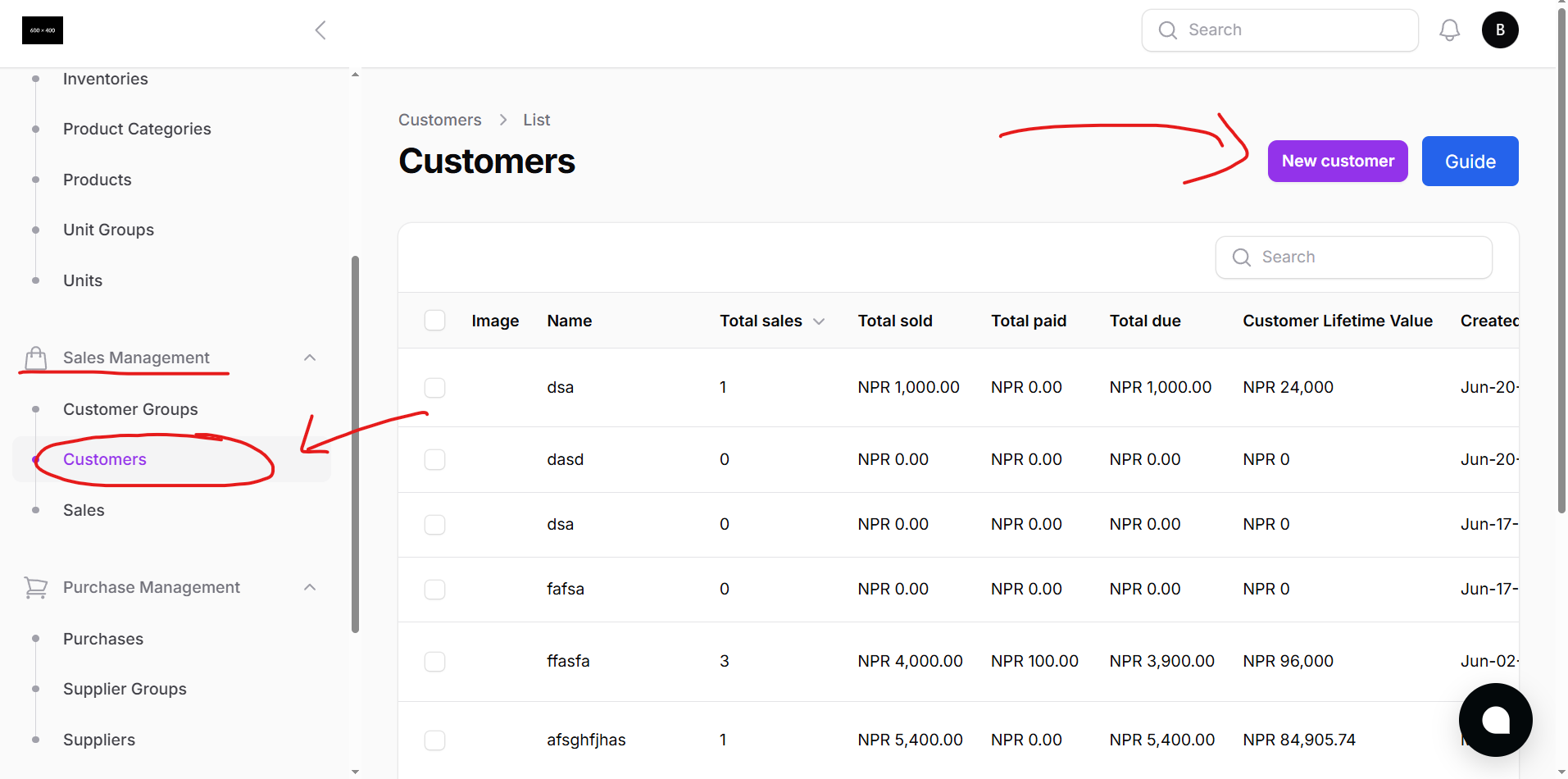Image resolution: width=1568 pixels, height=779 pixels.
Task: Click the customer list Search field
Action: (x=1352, y=257)
